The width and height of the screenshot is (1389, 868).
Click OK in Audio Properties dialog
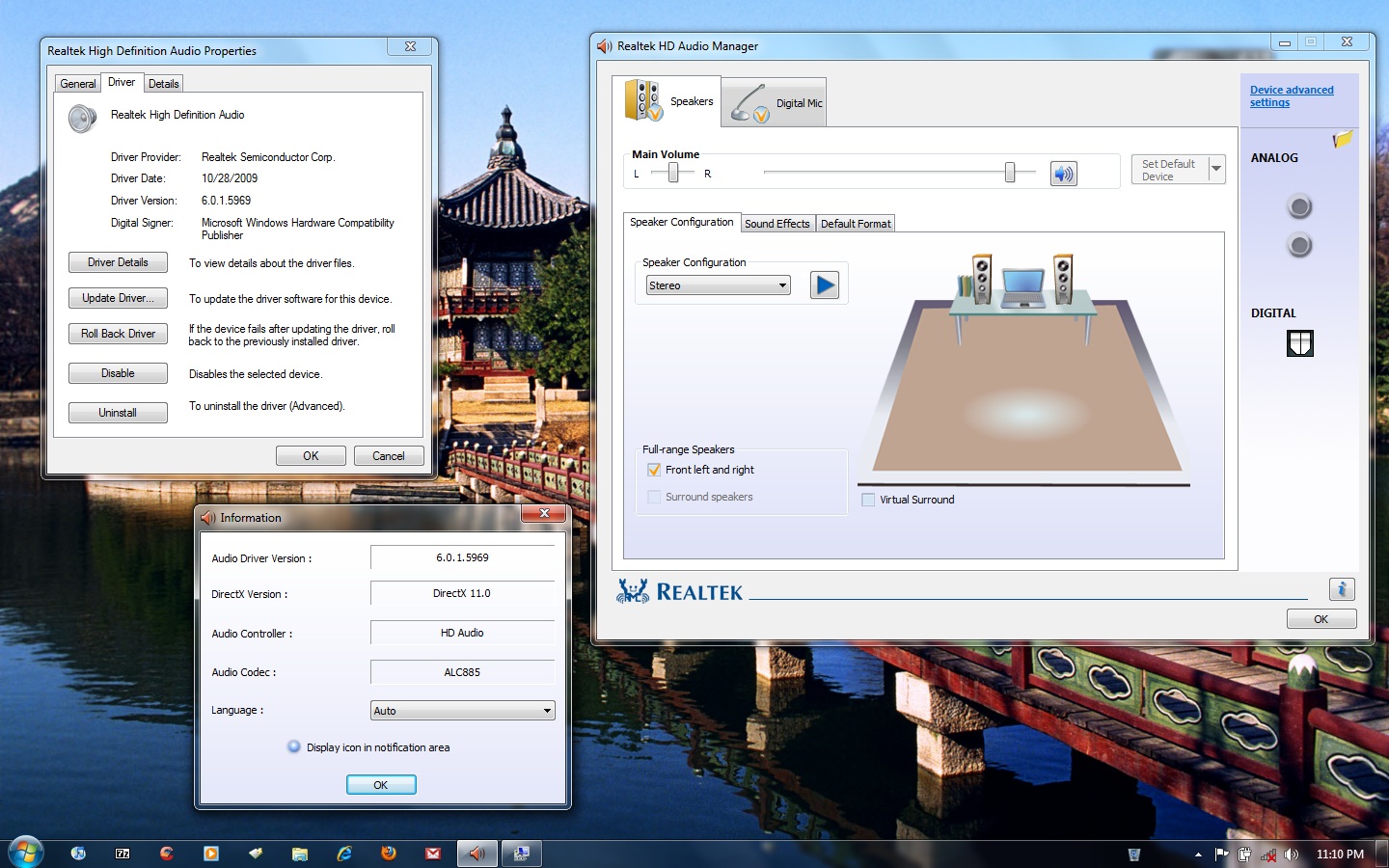311,456
